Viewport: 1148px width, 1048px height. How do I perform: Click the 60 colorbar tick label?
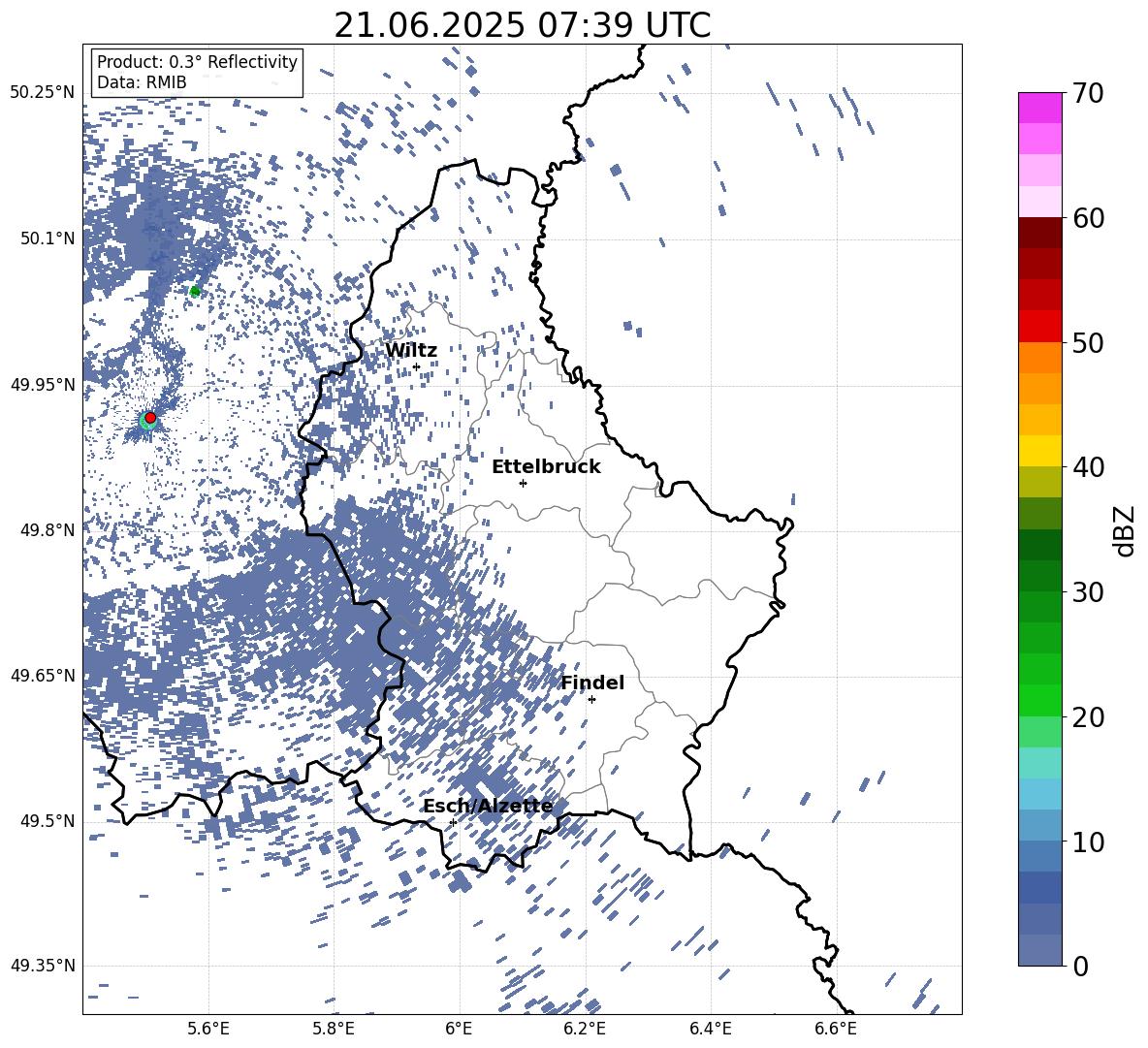[1088, 218]
